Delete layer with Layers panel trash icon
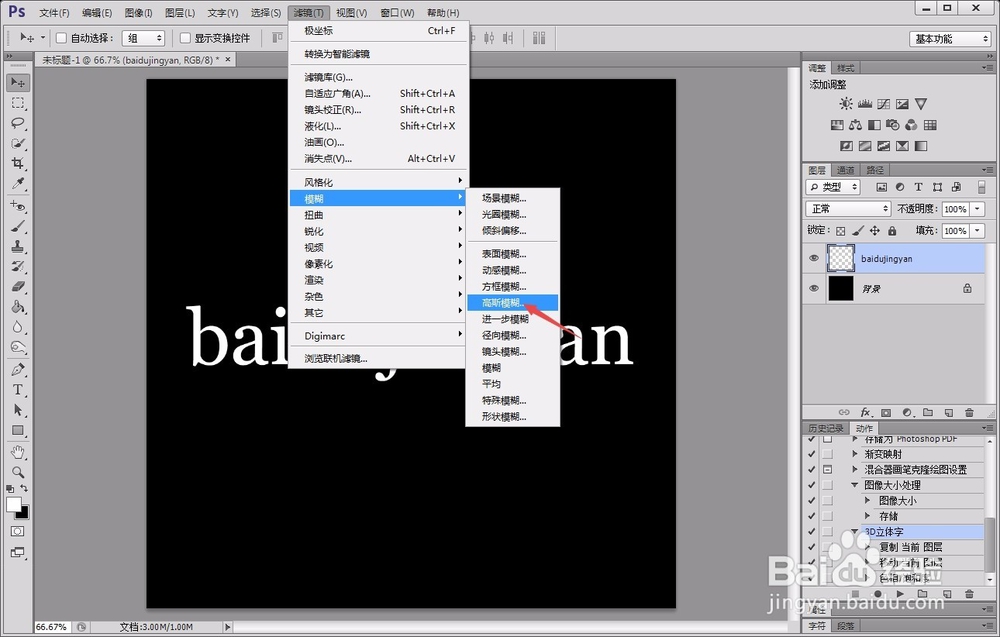The height and width of the screenshot is (637, 1000). tap(969, 413)
